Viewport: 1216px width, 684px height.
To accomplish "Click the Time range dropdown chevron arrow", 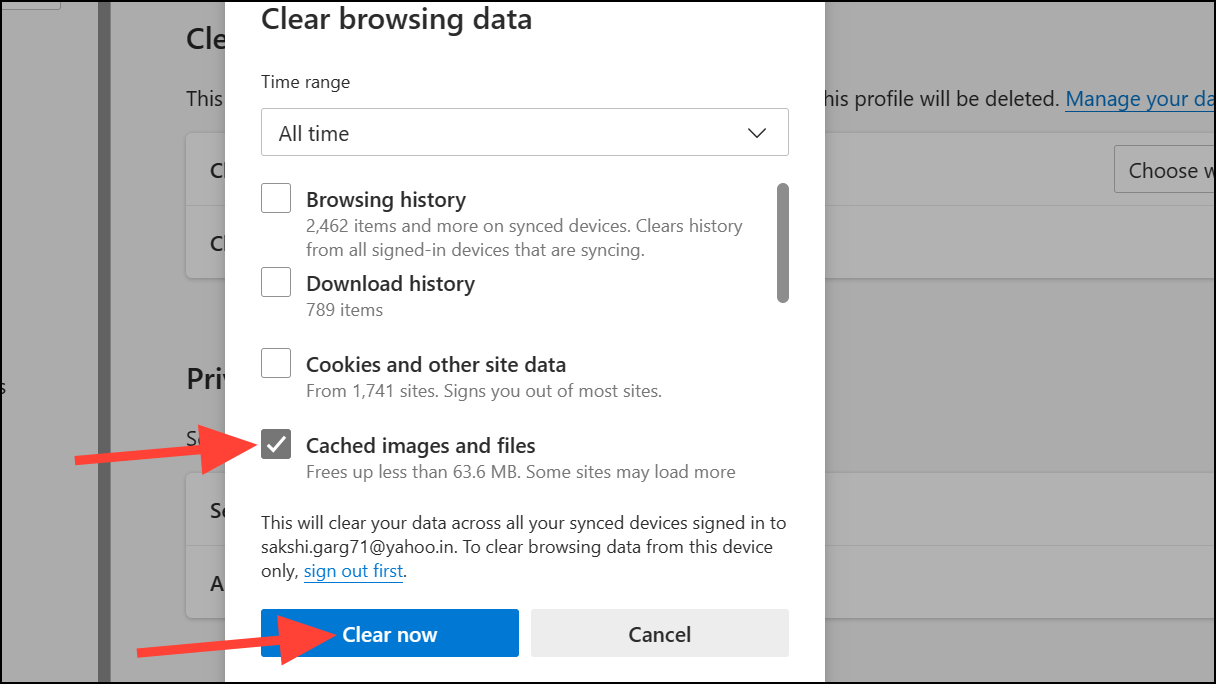I will (x=757, y=131).
